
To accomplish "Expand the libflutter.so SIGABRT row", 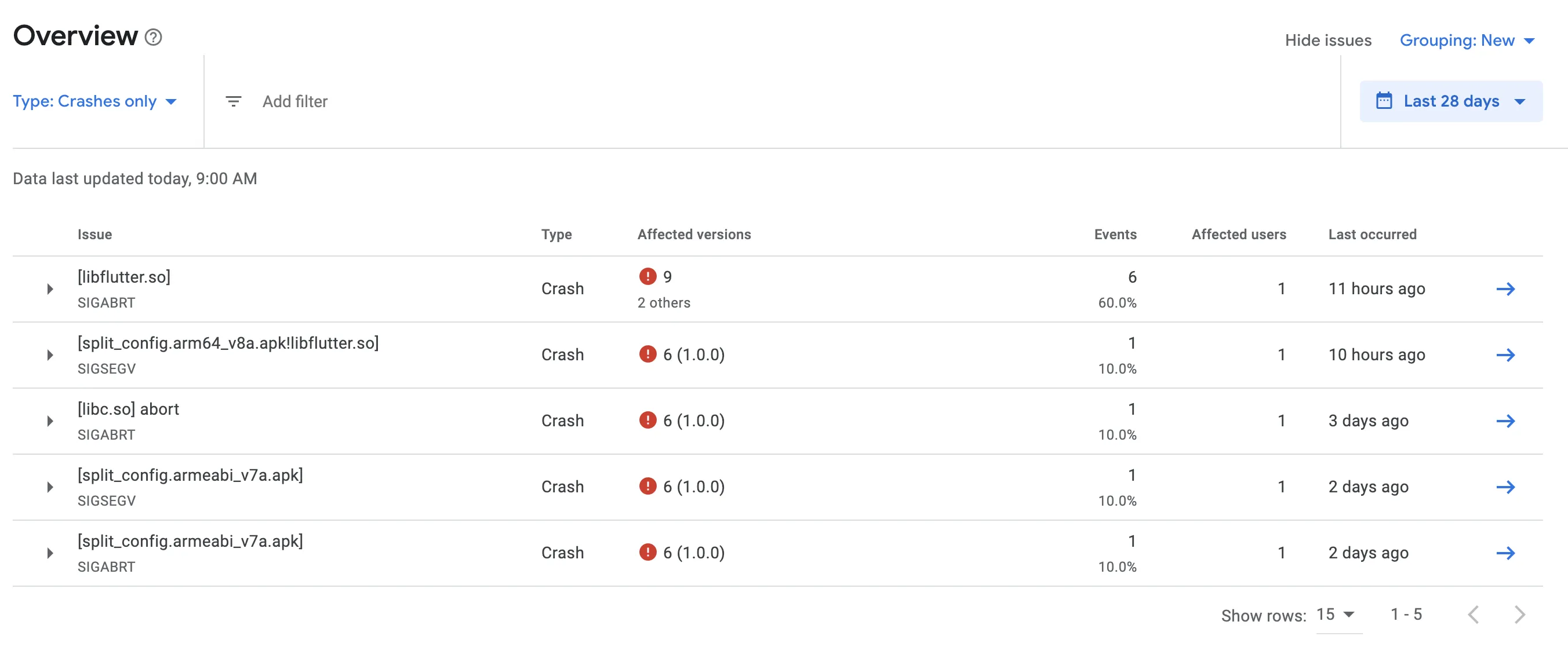I will tap(50, 289).
